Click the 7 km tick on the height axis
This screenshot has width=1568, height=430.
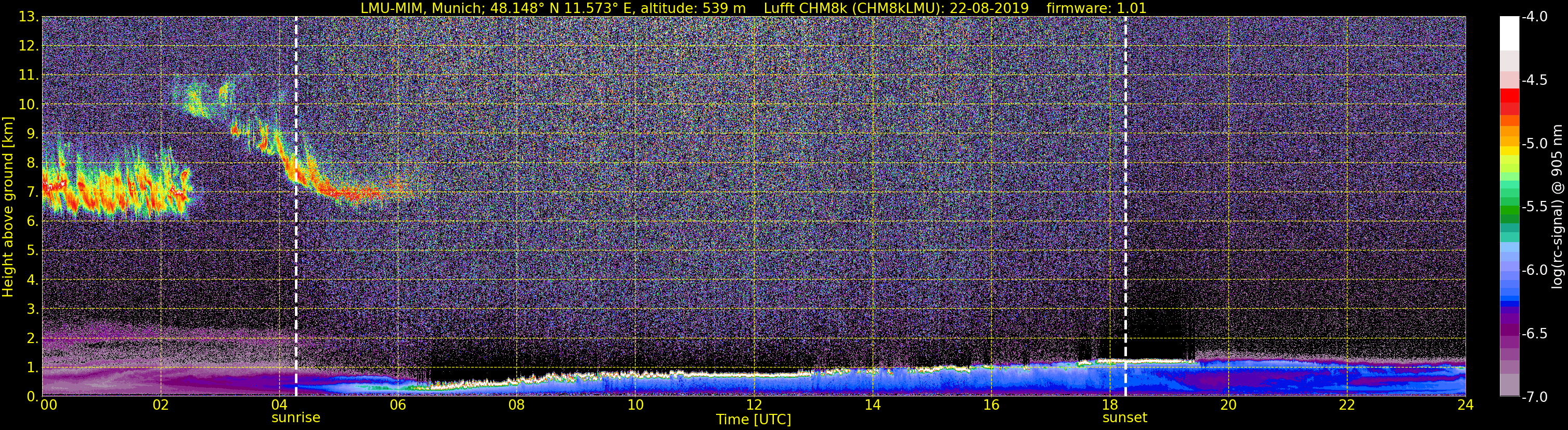click(x=33, y=193)
